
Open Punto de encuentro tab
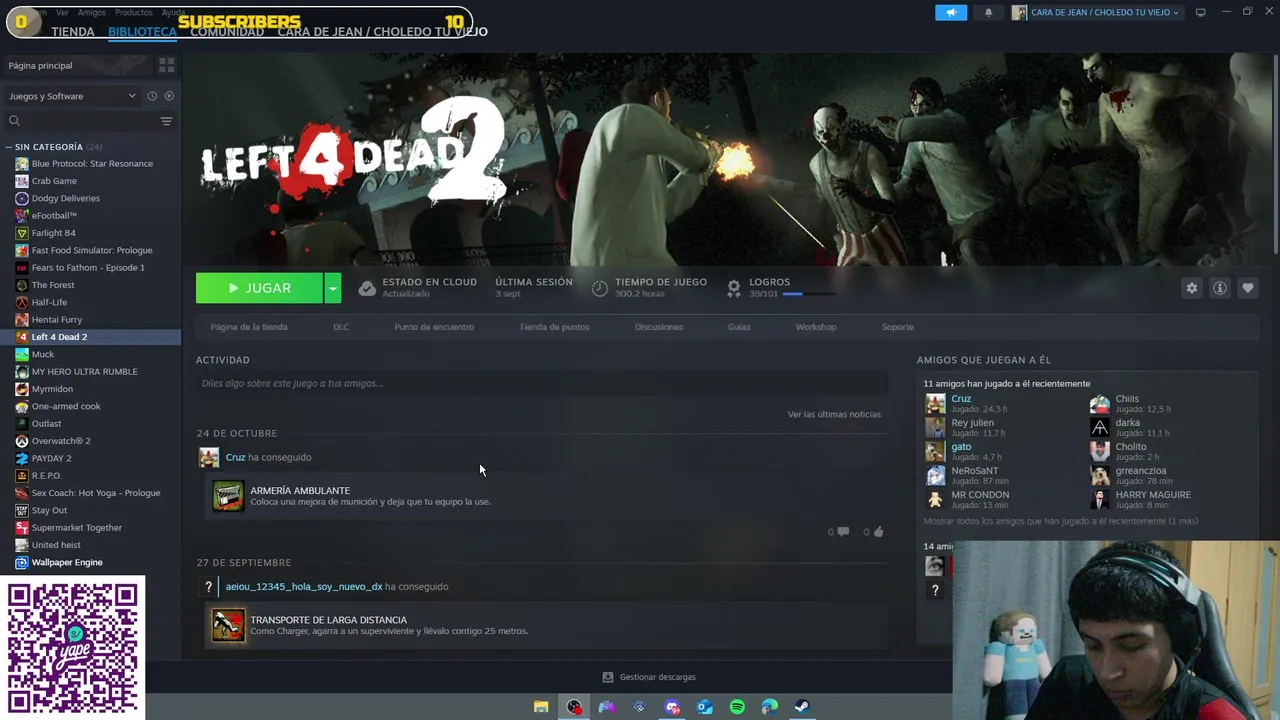(x=434, y=327)
